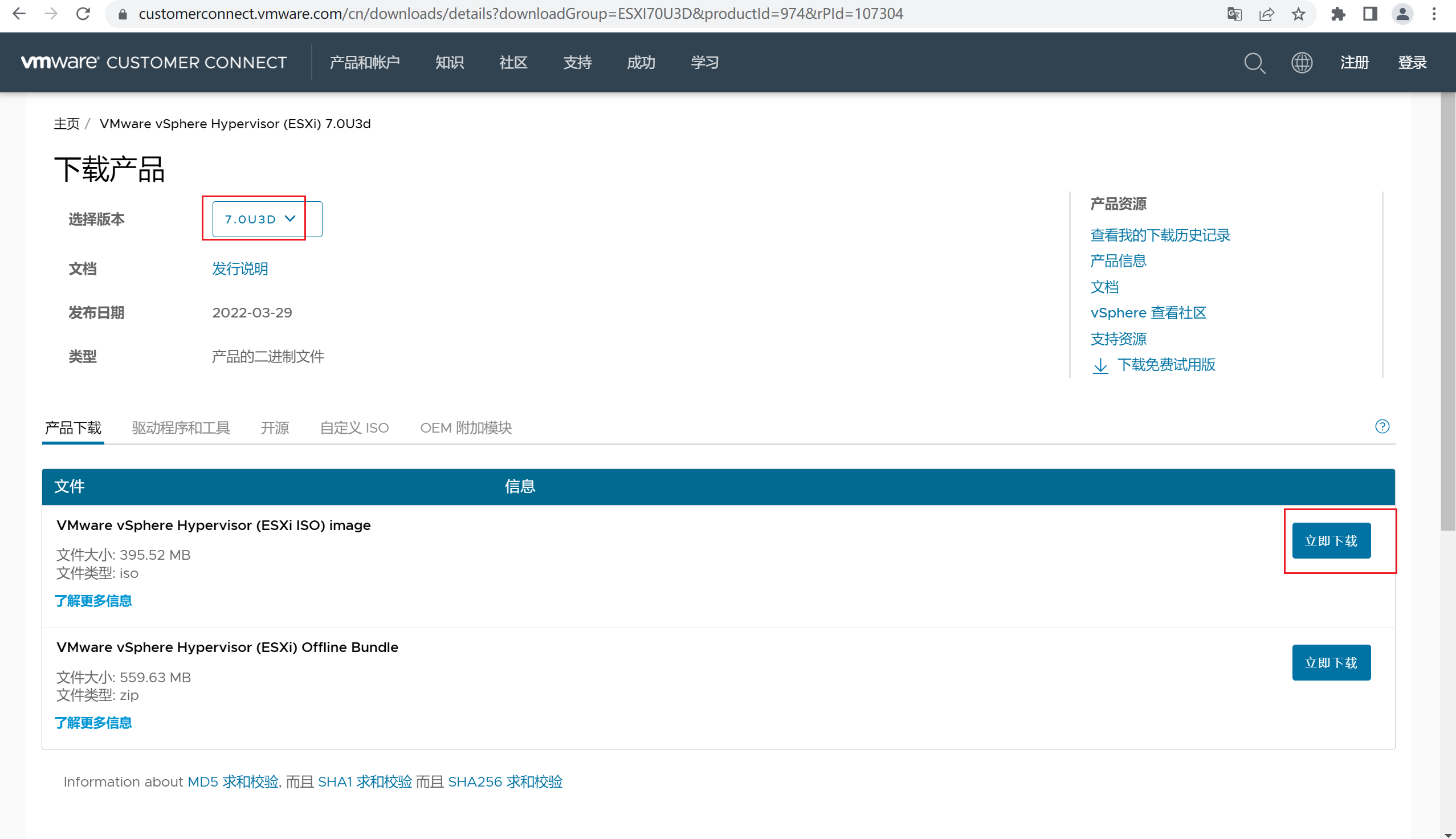Open vSphere 查看社区 link
Viewport: 1456px width, 839px height.
(x=1148, y=313)
